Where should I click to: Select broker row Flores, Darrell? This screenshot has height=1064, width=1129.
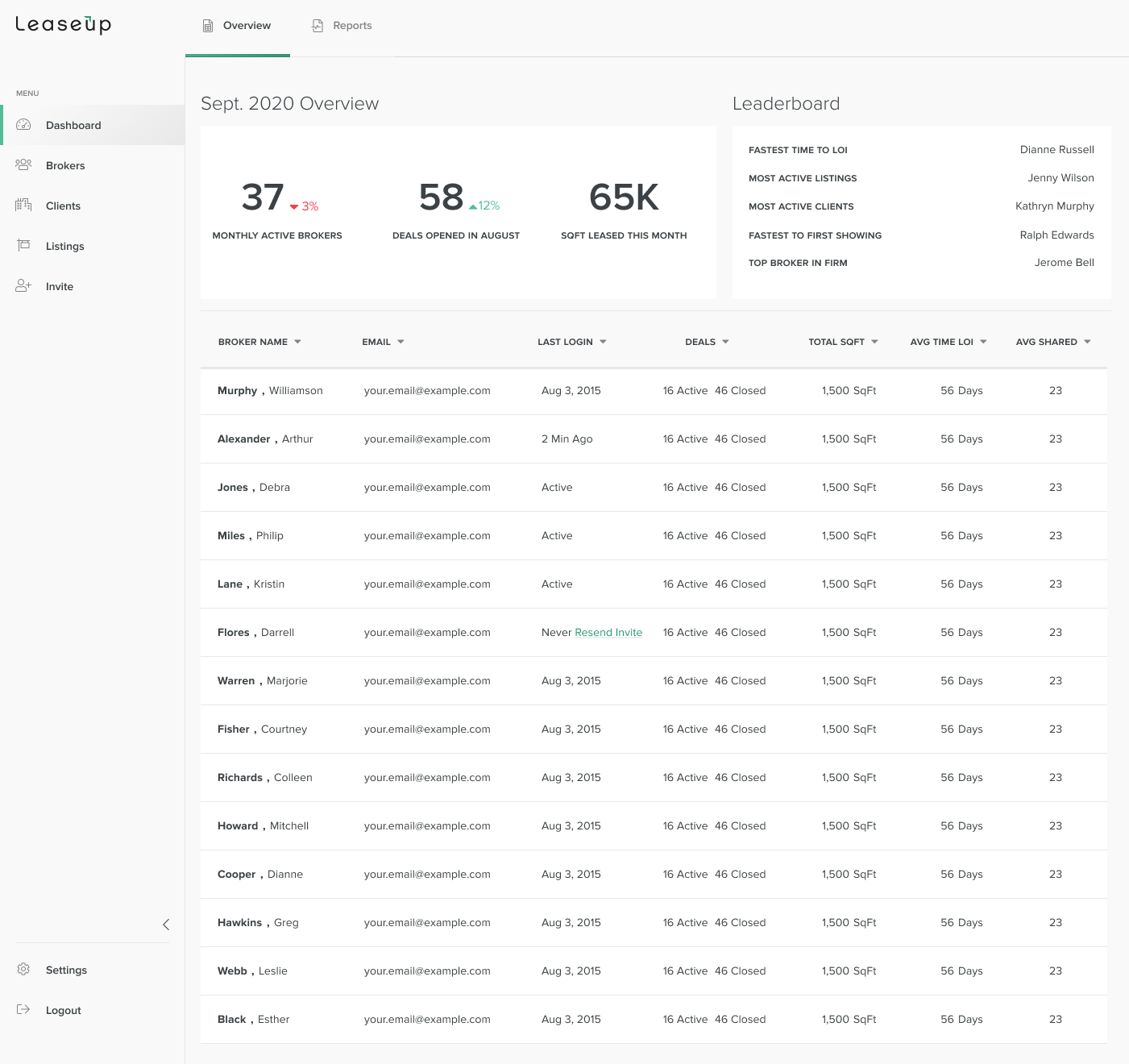coord(654,633)
